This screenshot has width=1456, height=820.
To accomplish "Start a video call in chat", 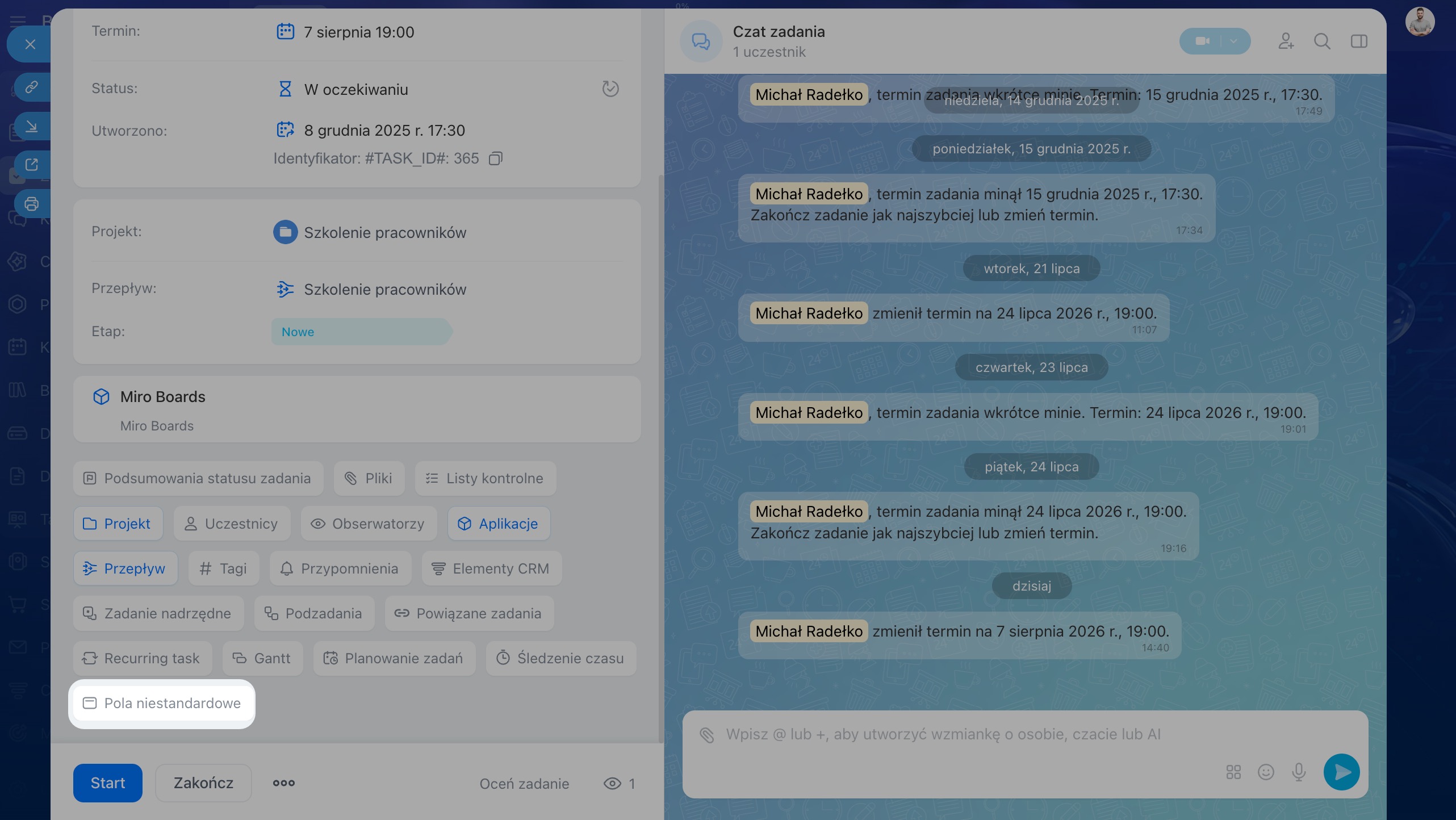I will (x=1202, y=41).
